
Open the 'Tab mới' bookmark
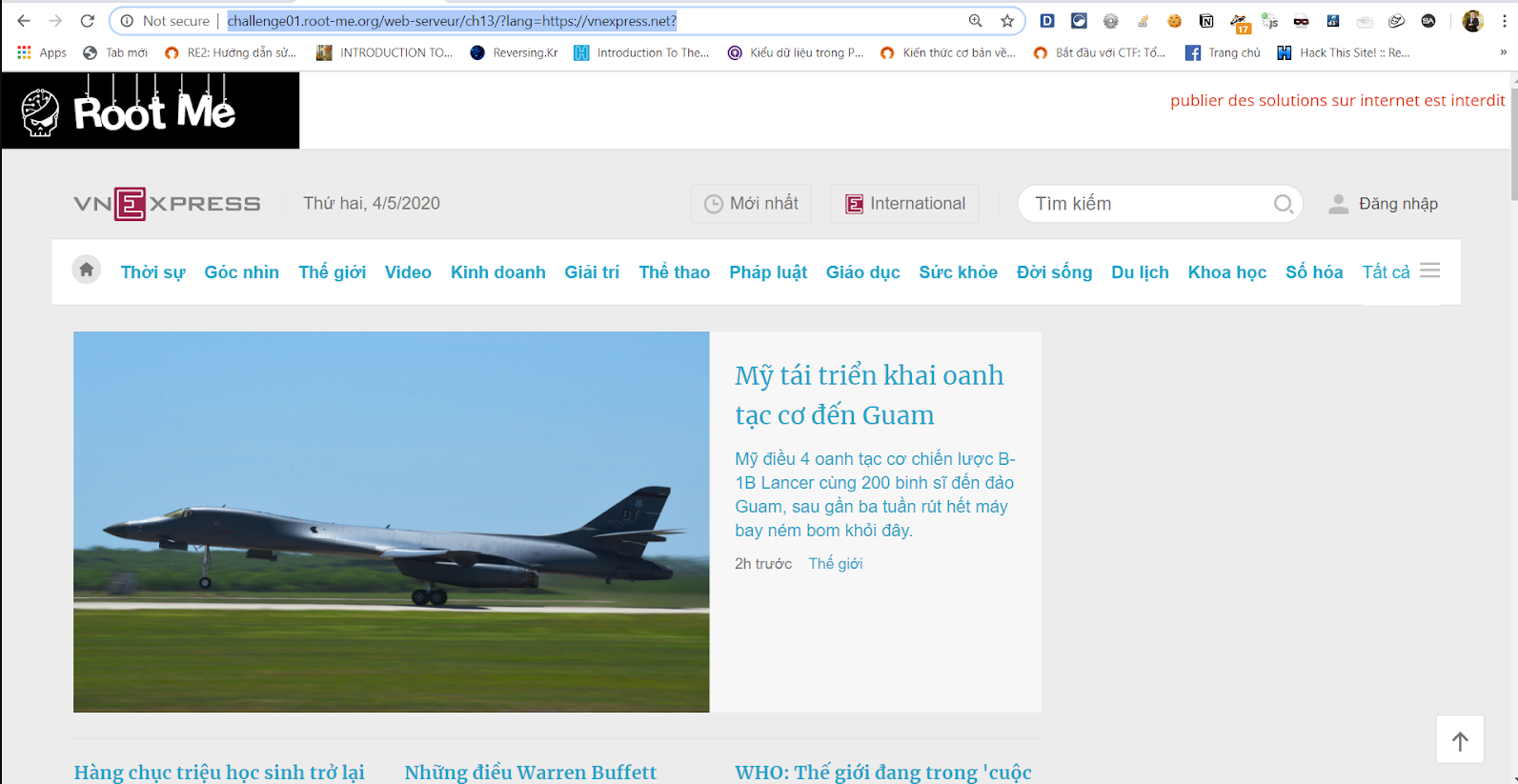pos(115,53)
